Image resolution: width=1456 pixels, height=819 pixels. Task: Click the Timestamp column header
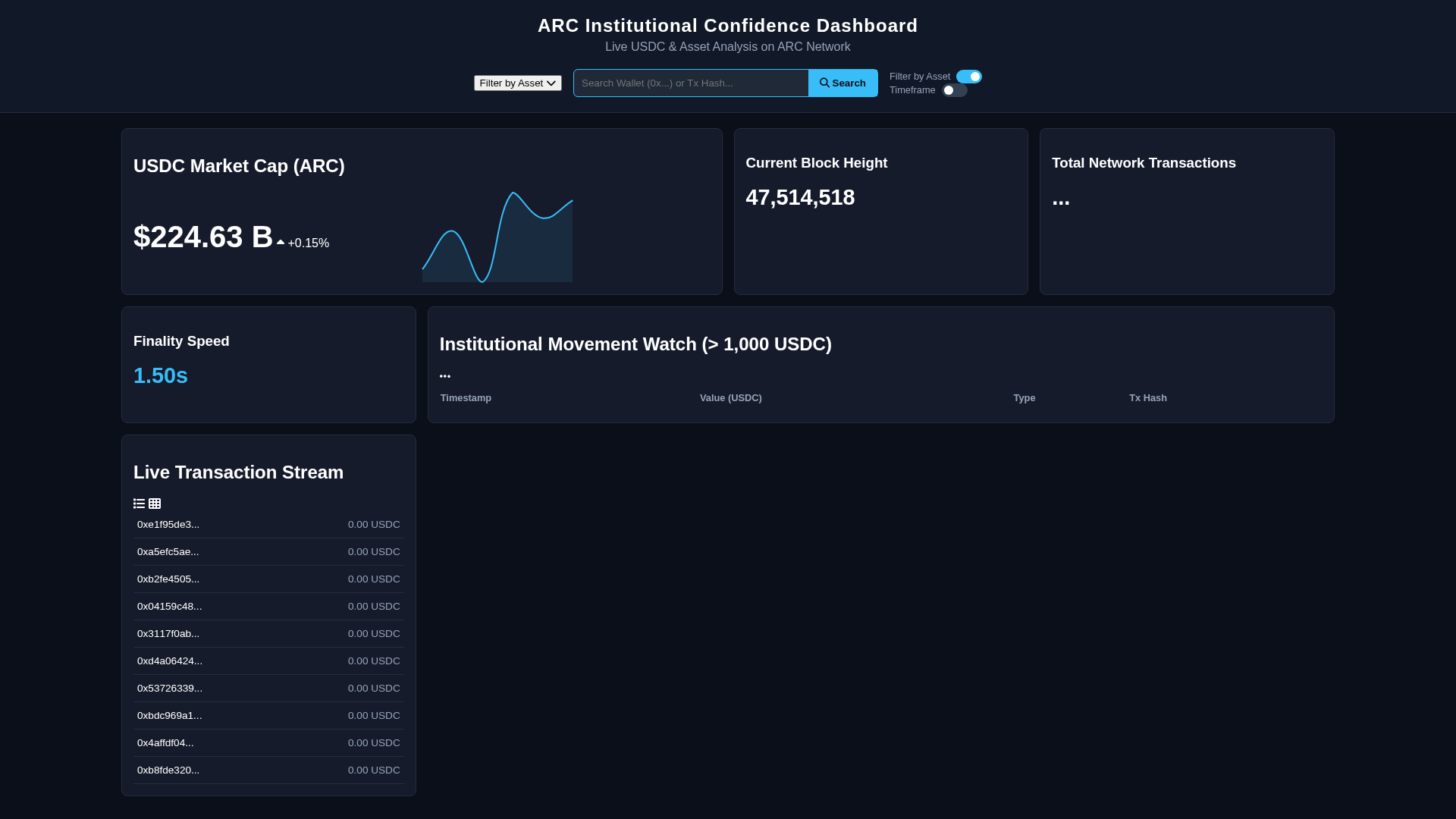click(466, 398)
